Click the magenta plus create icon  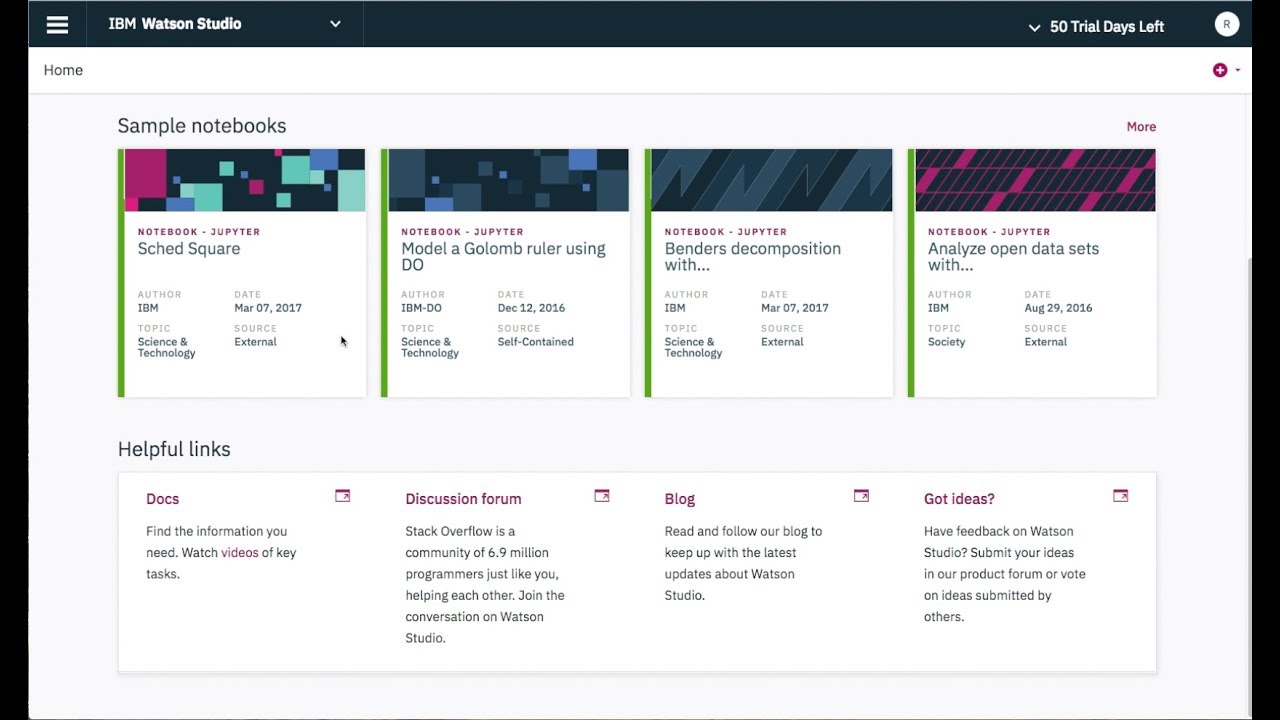tap(1220, 70)
